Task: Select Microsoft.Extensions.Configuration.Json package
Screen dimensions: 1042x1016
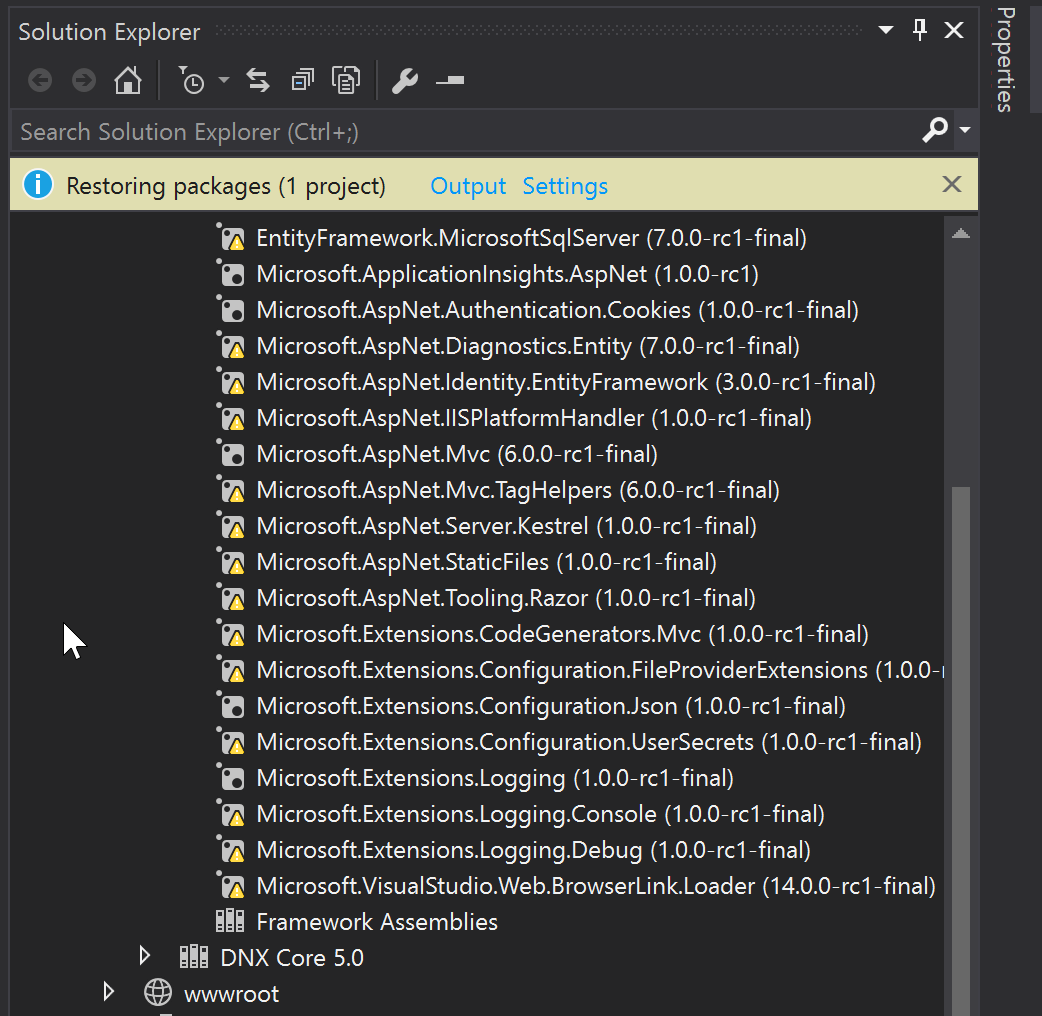Action: click(x=551, y=706)
